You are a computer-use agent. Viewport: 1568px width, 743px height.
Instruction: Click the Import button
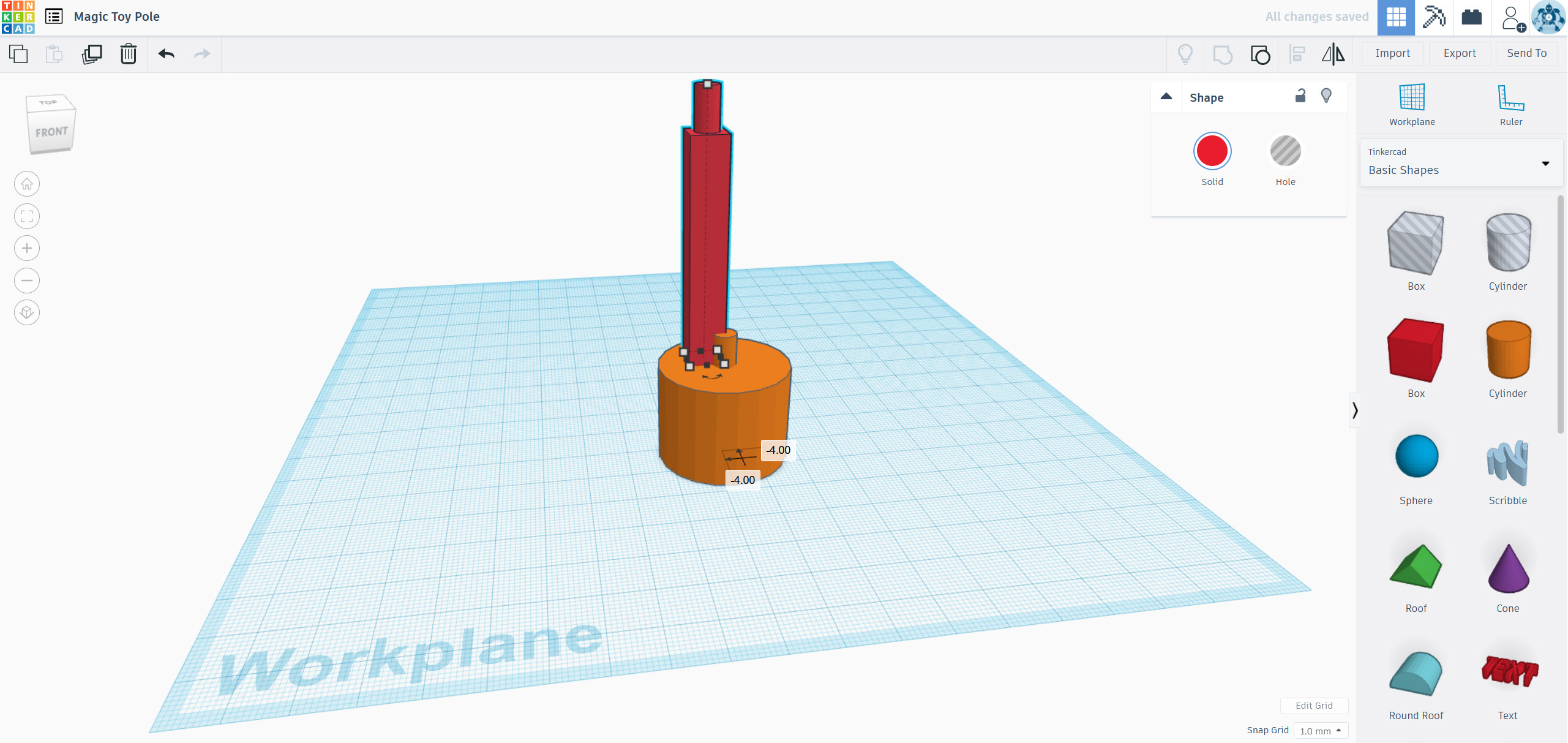tap(1392, 53)
